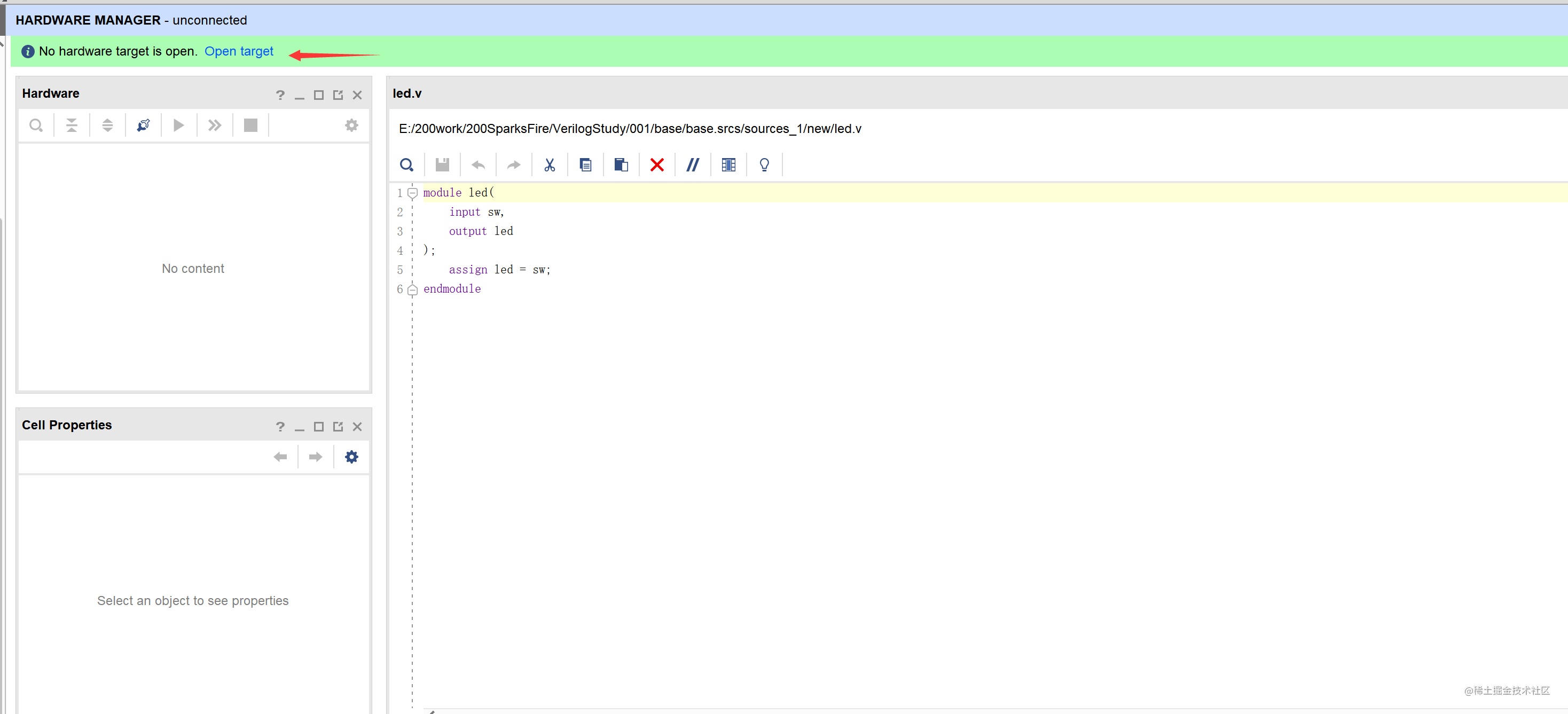
Task: Click the cut scissors icon in editor
Action: tap(550, 165)
